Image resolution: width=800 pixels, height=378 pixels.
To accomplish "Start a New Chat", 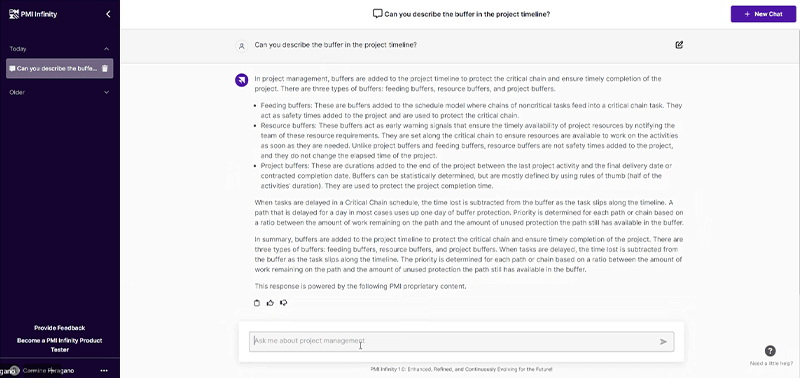I will coord(763,14).
